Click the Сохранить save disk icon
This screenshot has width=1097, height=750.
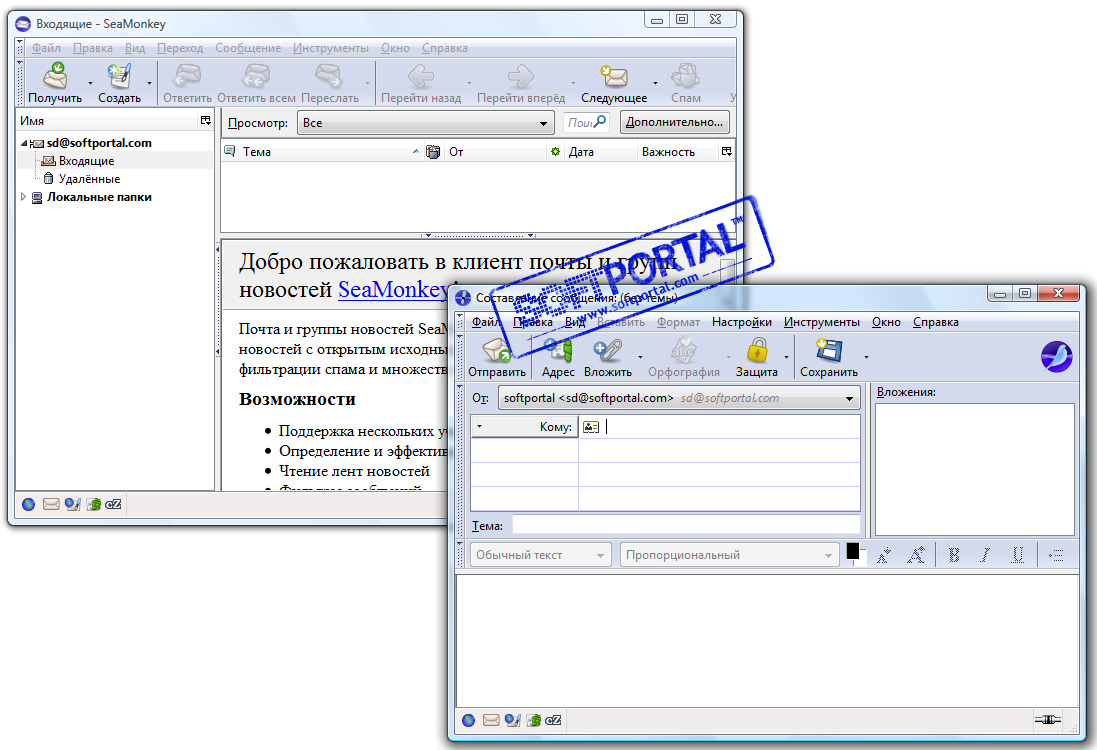click(829, 351)
